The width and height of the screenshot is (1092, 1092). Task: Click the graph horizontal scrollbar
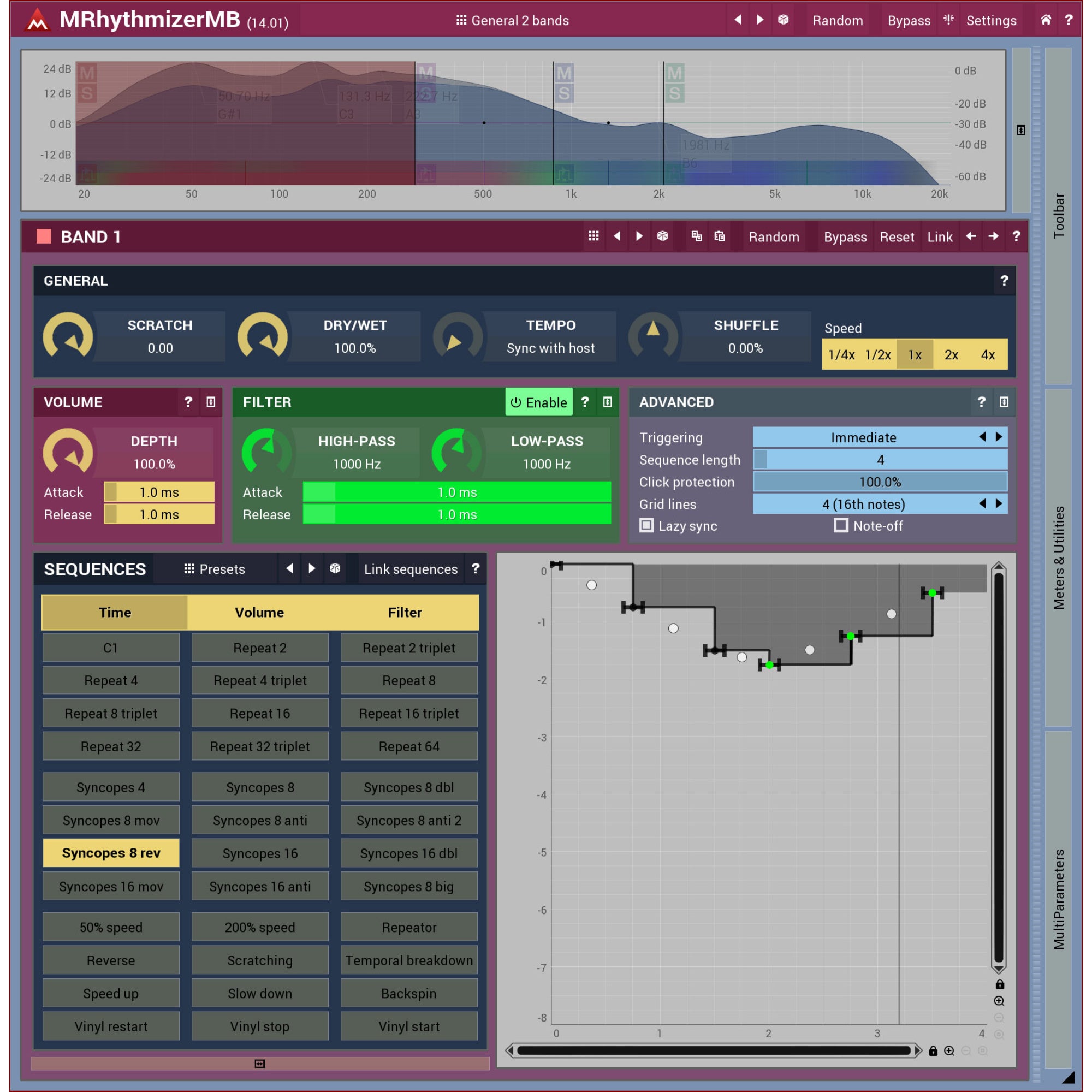point(714,1051)
